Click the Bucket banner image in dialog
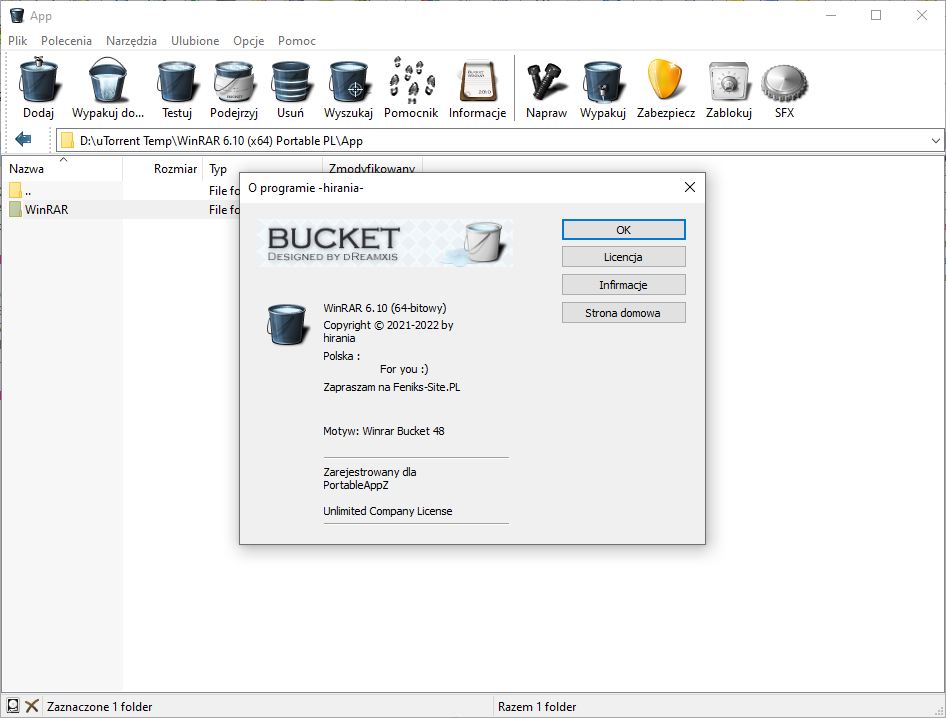 386,243
